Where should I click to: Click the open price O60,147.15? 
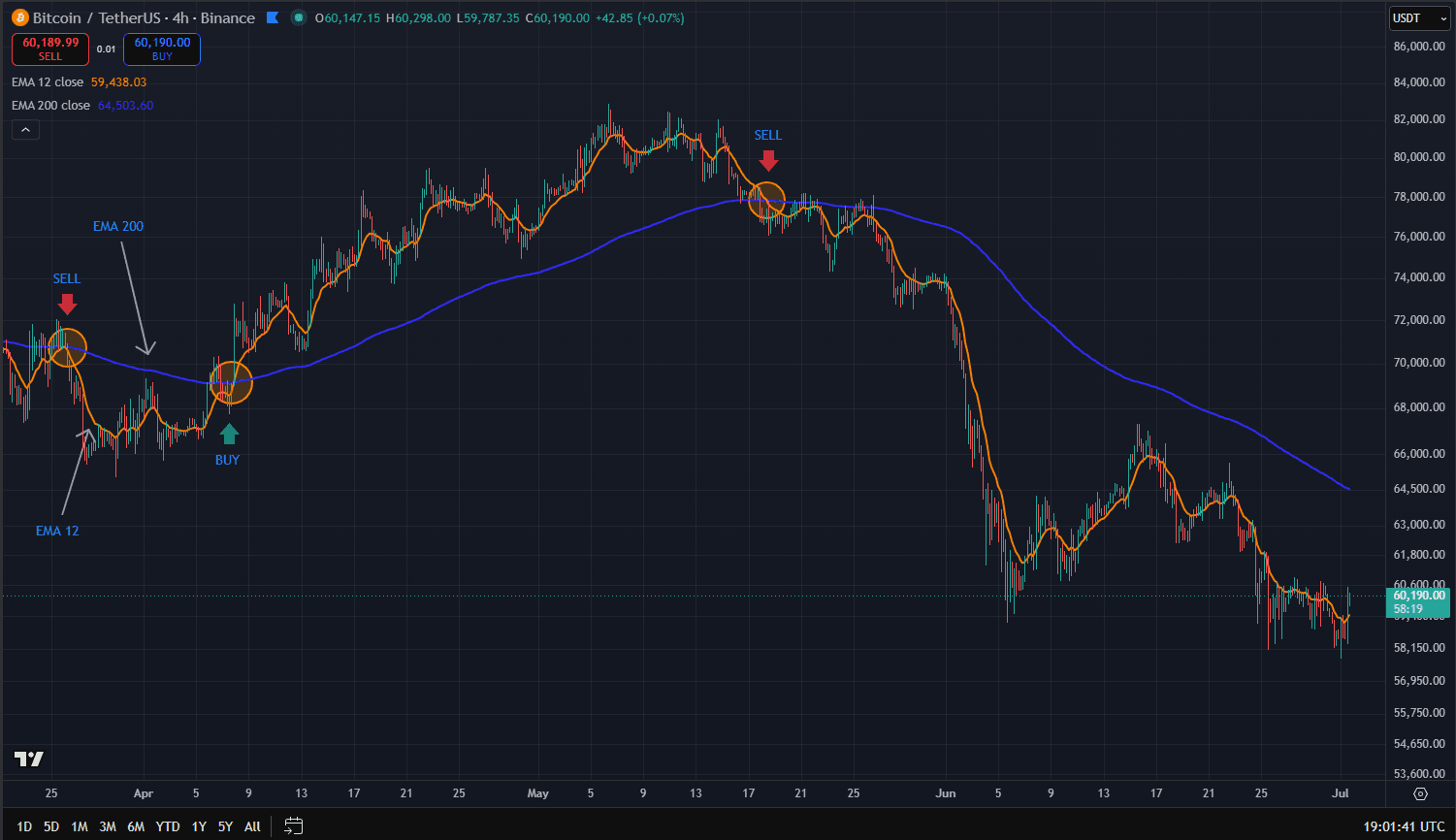click(x=348, y=18)
